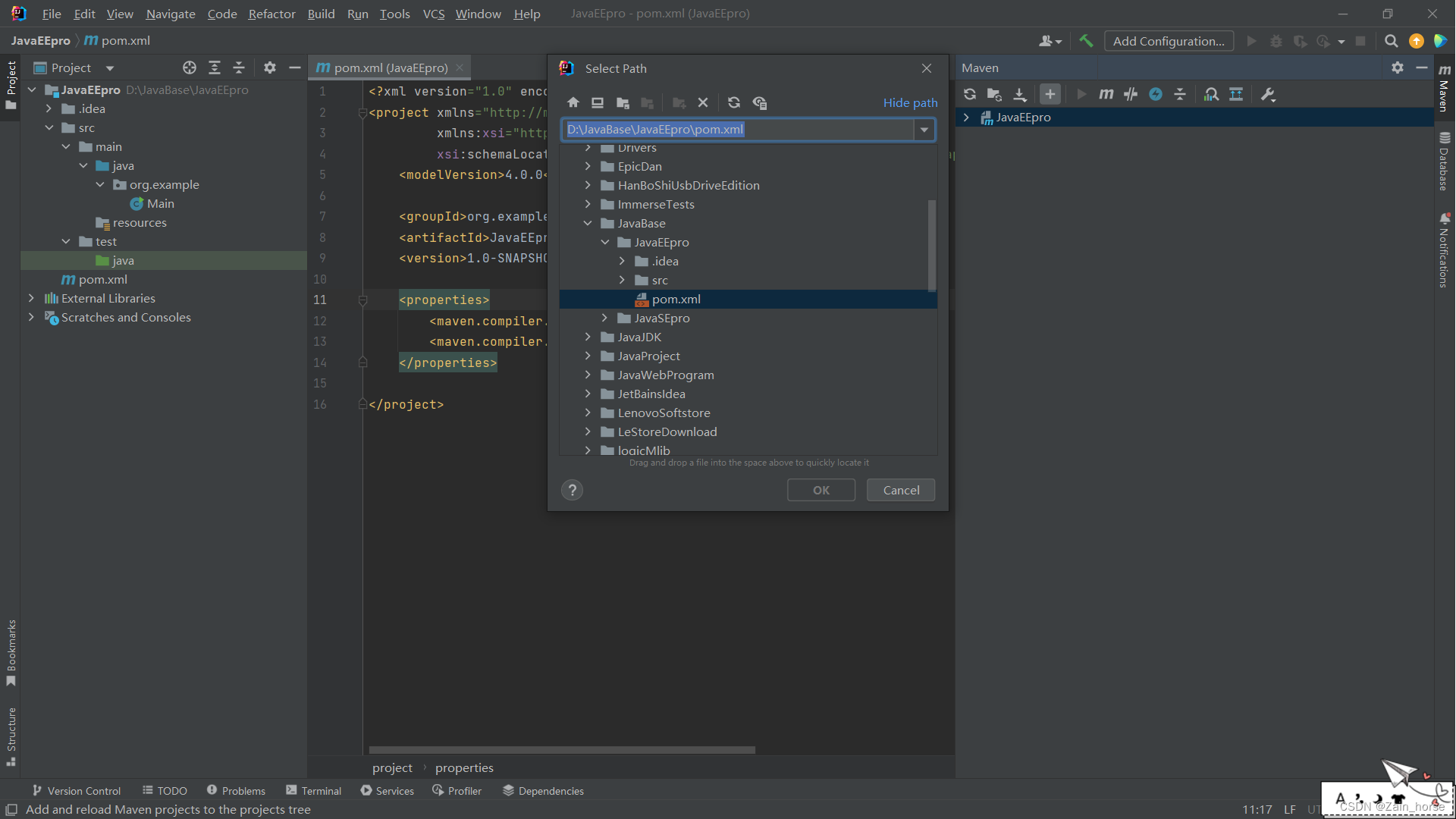Click OK in Select Path dialog
Image resolution: width=1456 pixels, height=819 pixels.
pos(821,490)
